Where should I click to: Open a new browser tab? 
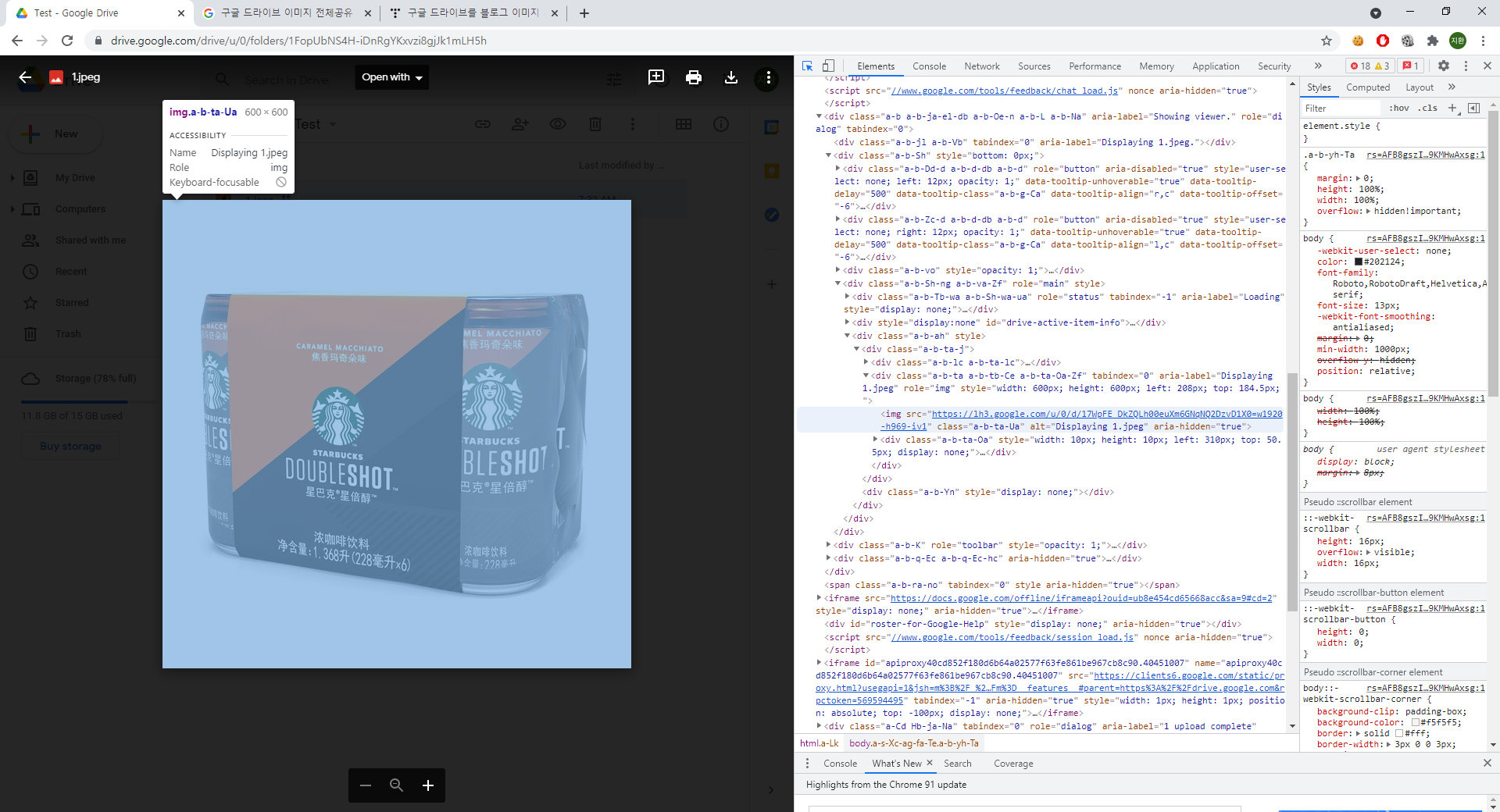584,13
